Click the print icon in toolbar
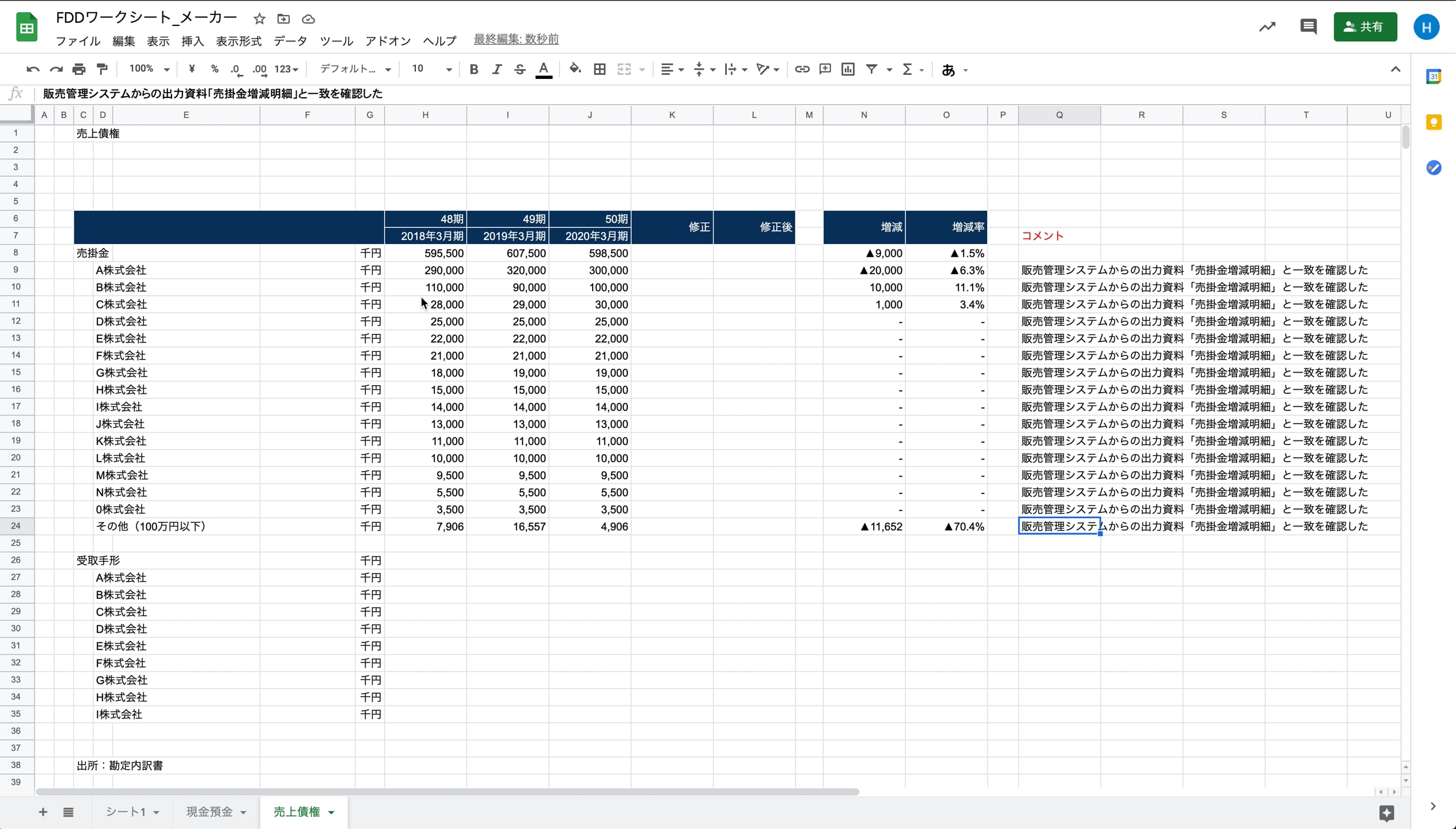 coord(79,70)
